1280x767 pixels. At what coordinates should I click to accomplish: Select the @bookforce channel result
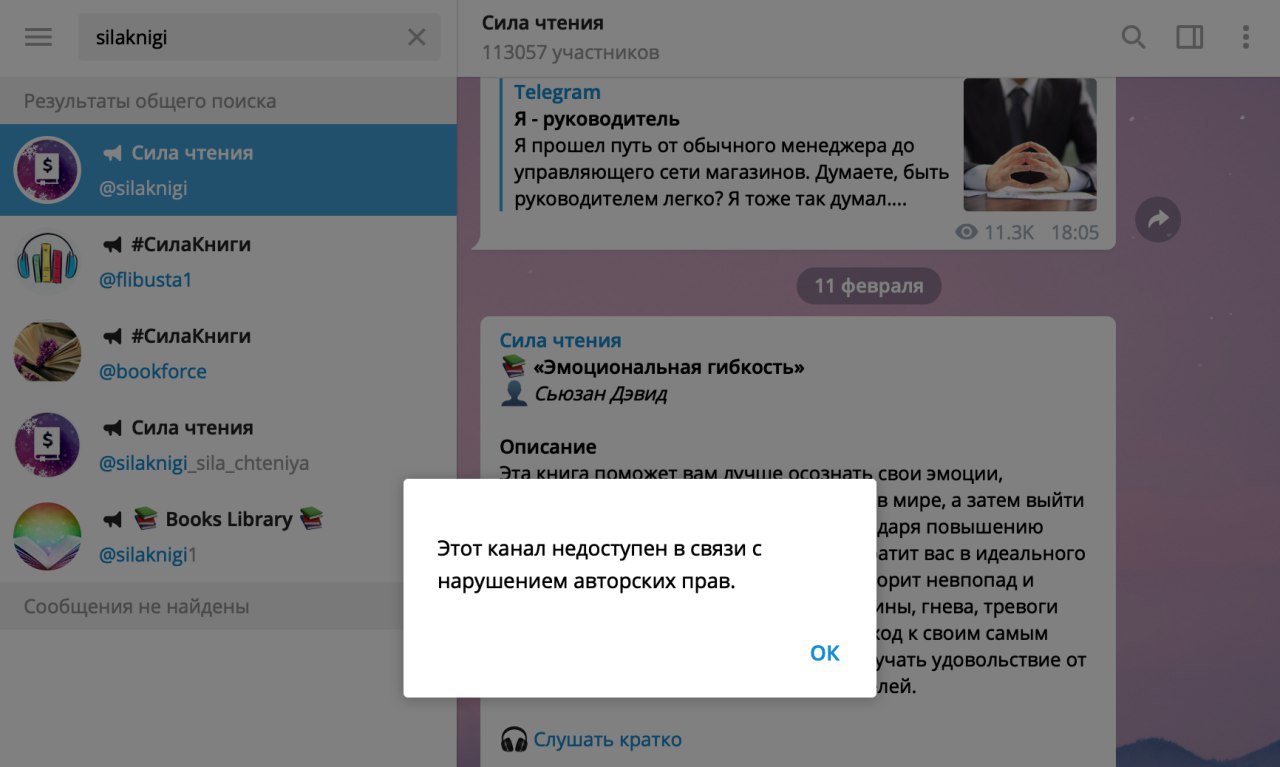[228, 354]
